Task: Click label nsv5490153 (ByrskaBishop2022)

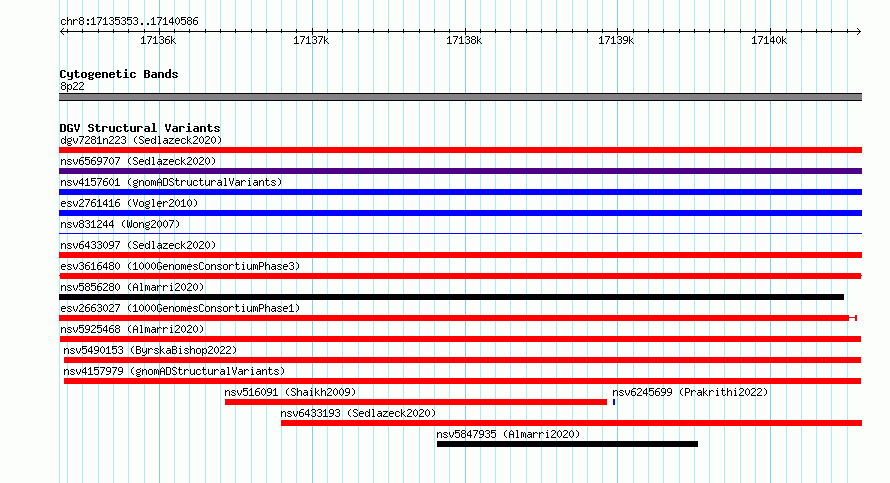Action: [150, 350]
